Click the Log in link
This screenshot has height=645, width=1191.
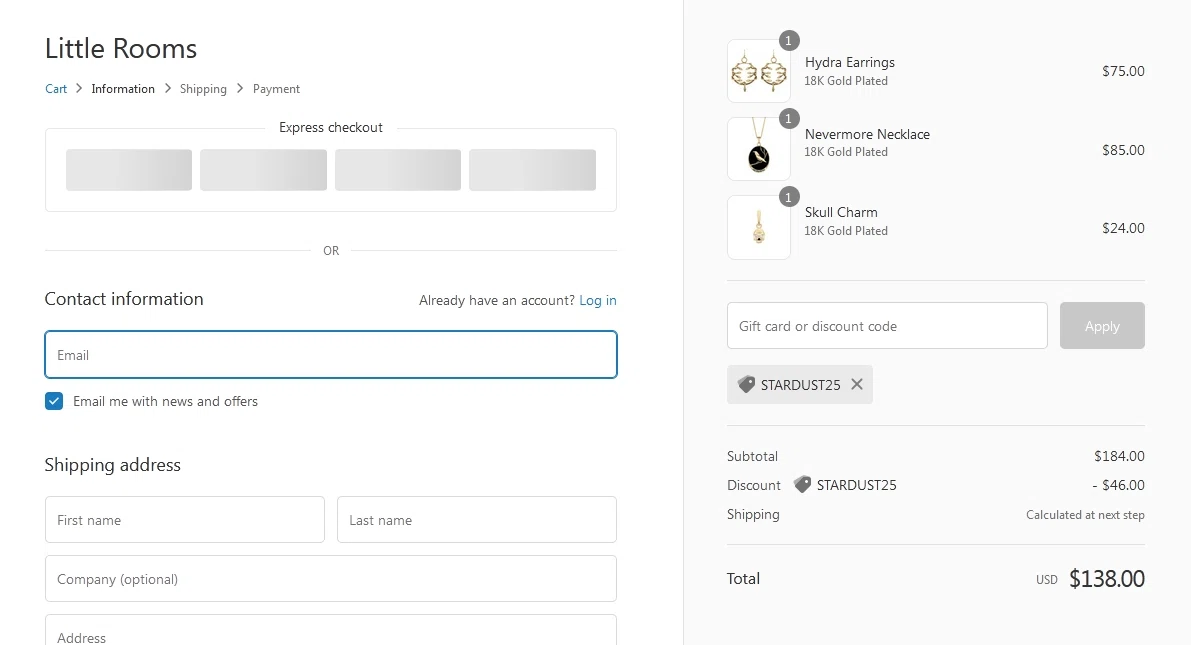(x=598, y=300)
